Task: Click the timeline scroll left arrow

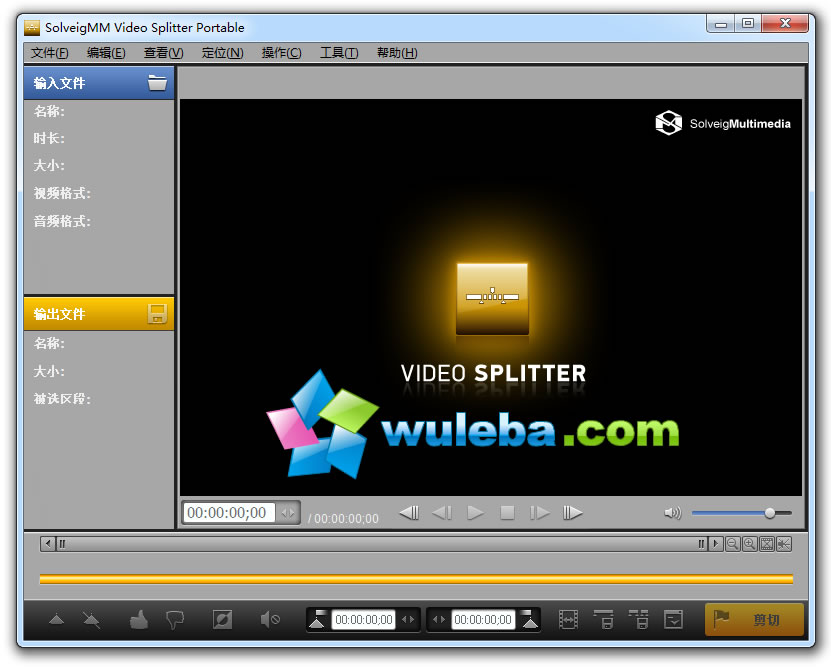Action: 48,544
